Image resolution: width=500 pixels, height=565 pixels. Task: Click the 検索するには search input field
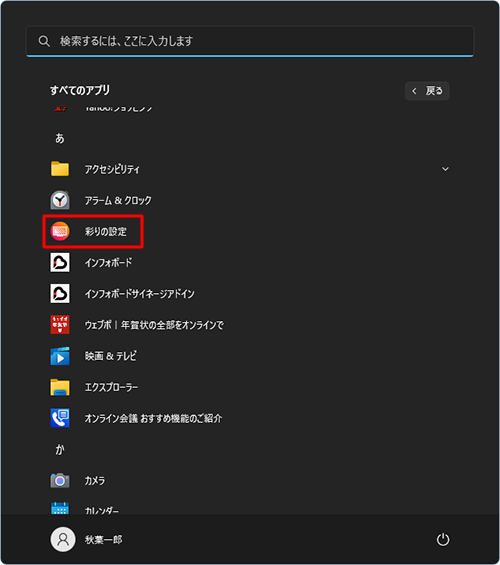point(250,41)
